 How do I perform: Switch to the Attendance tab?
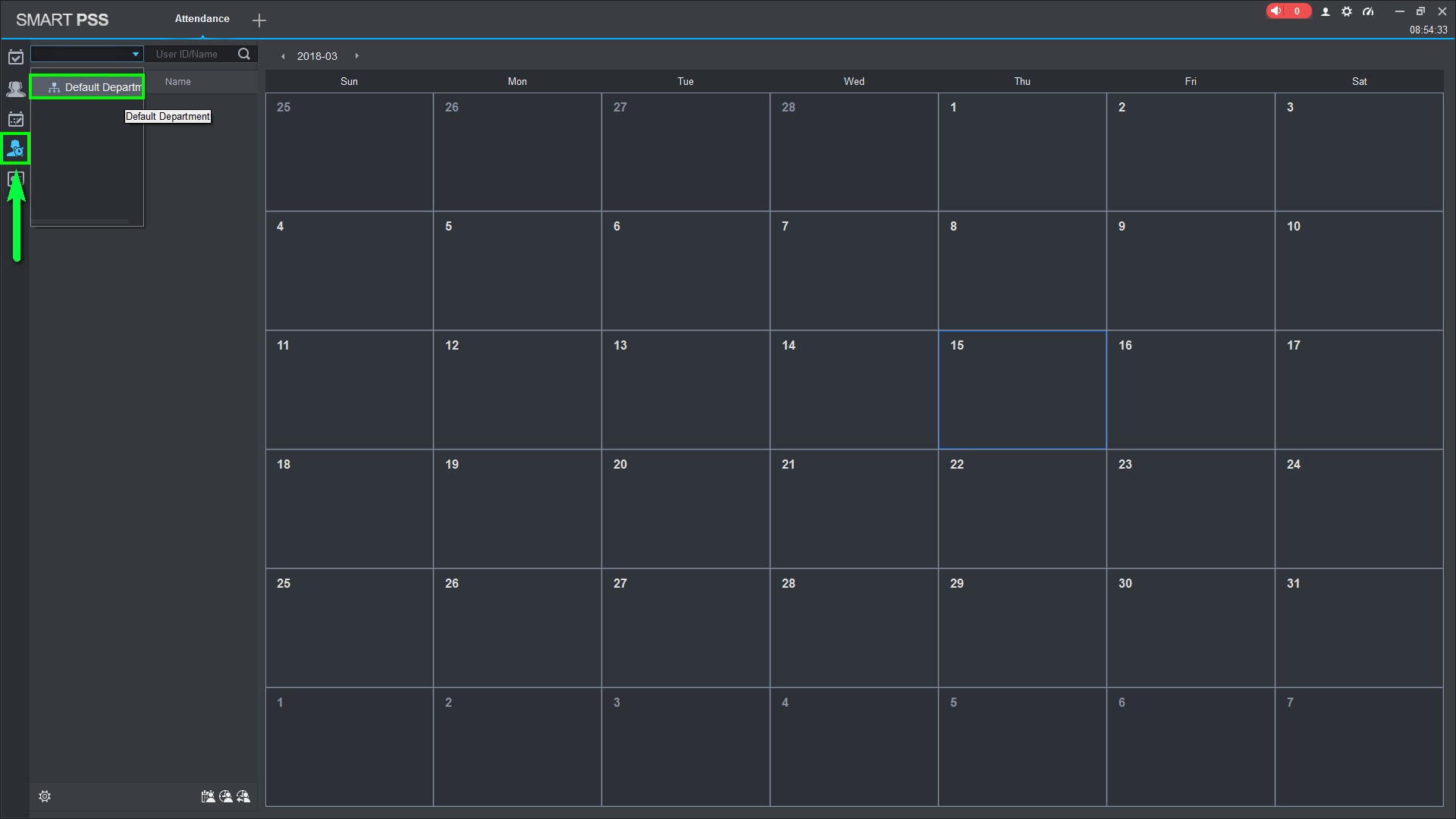point(202,19)
